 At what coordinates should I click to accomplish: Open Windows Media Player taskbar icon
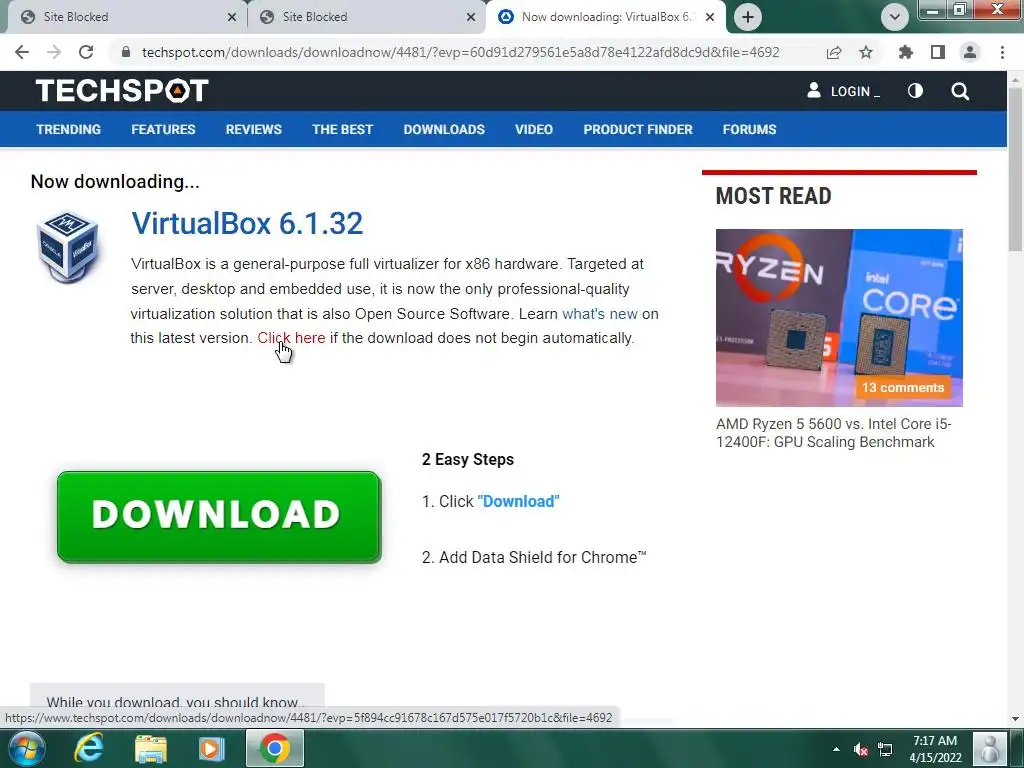211,748
